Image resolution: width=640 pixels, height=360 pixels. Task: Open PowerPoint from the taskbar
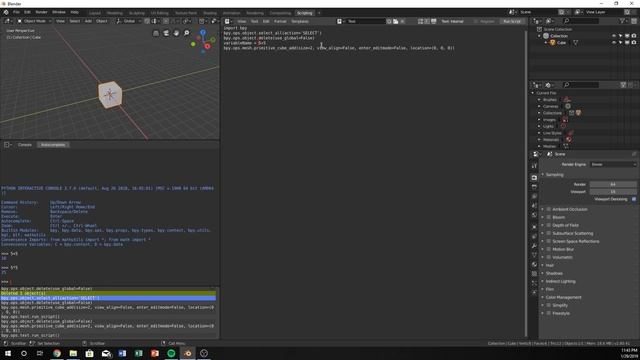(x=155, y=353)
